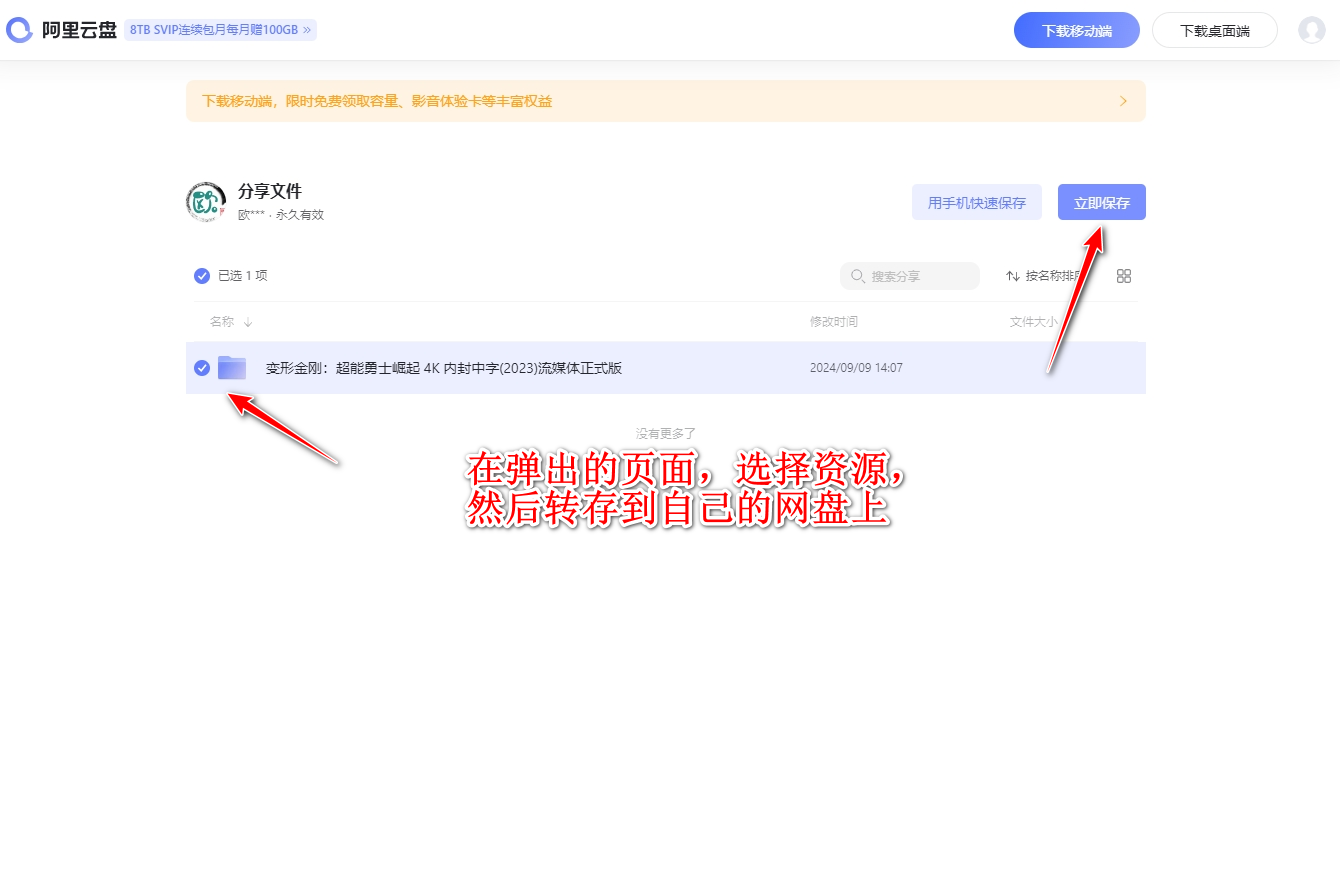The image size is (1340, 888).
Task: Toggle the select-all checkbox beside 已选 1 项
Action: 202,276
